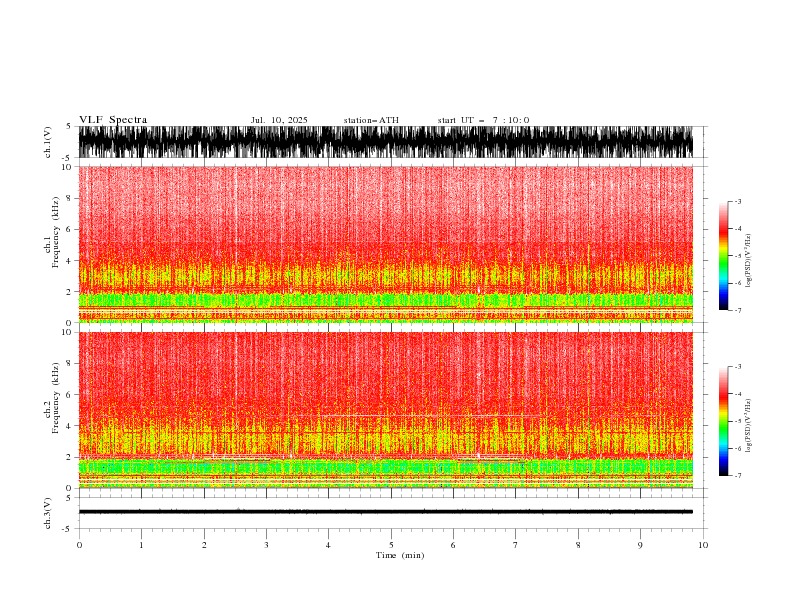
Task: Click the ch.2 PSD color bar
Action: click(x=723, y=421)
